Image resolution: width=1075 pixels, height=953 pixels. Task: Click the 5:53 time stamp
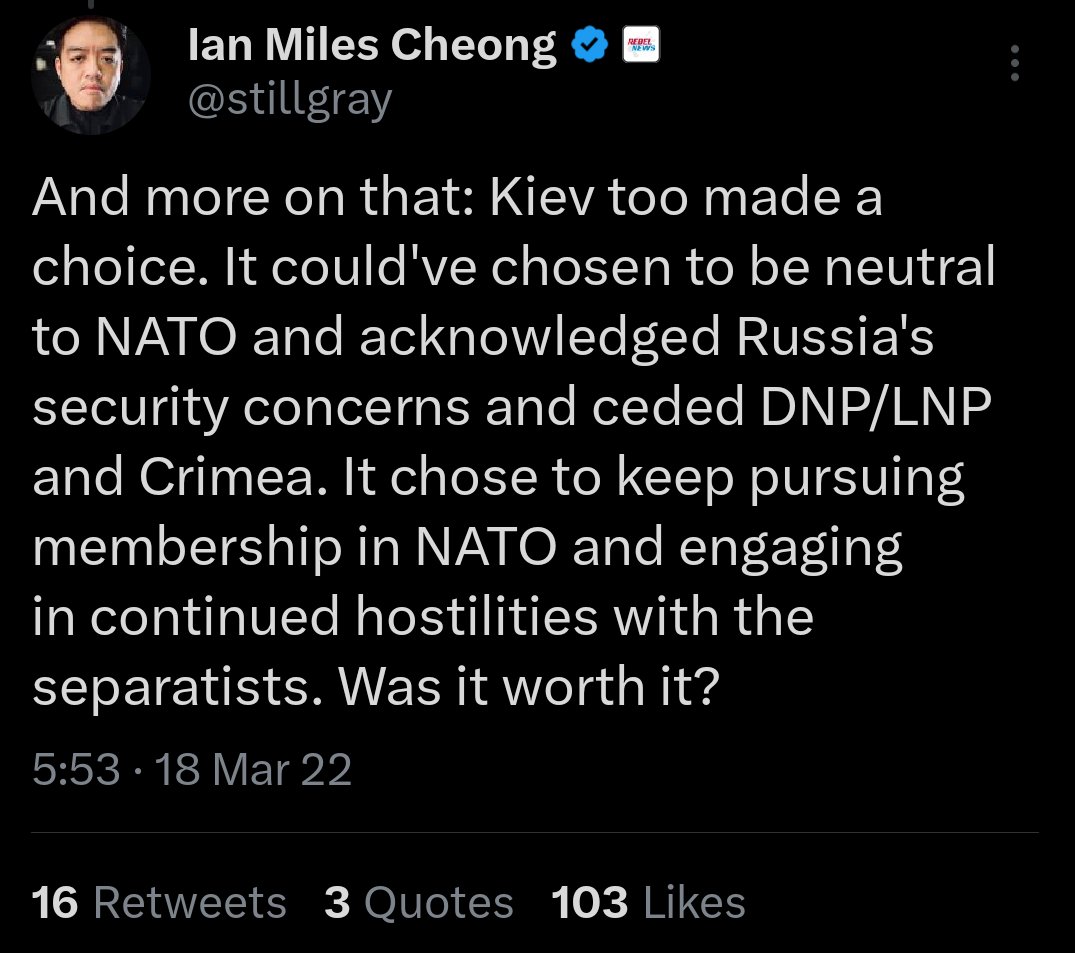(76, 769)
